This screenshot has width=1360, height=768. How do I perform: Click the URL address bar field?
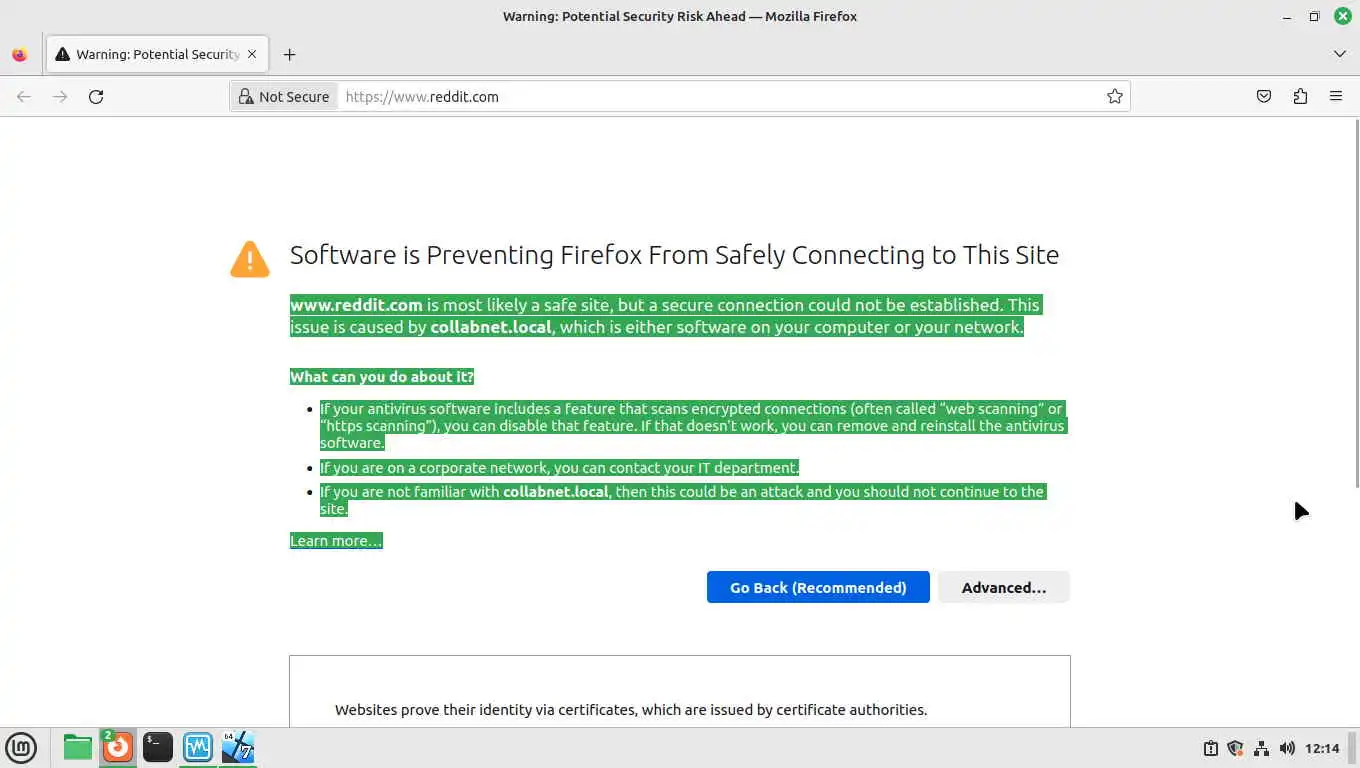720,97
